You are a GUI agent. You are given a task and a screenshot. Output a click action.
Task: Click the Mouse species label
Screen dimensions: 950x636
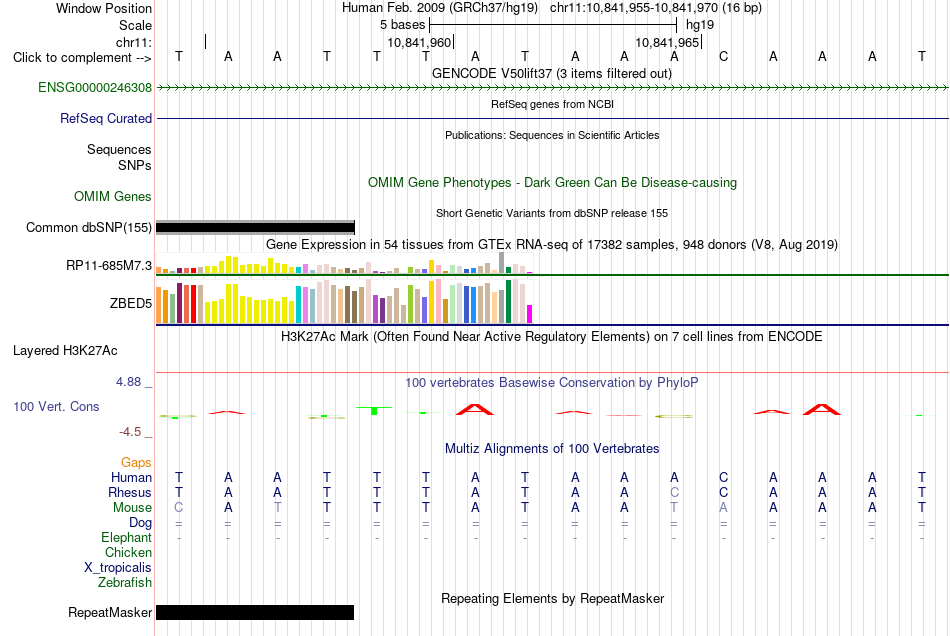[132, 508]
